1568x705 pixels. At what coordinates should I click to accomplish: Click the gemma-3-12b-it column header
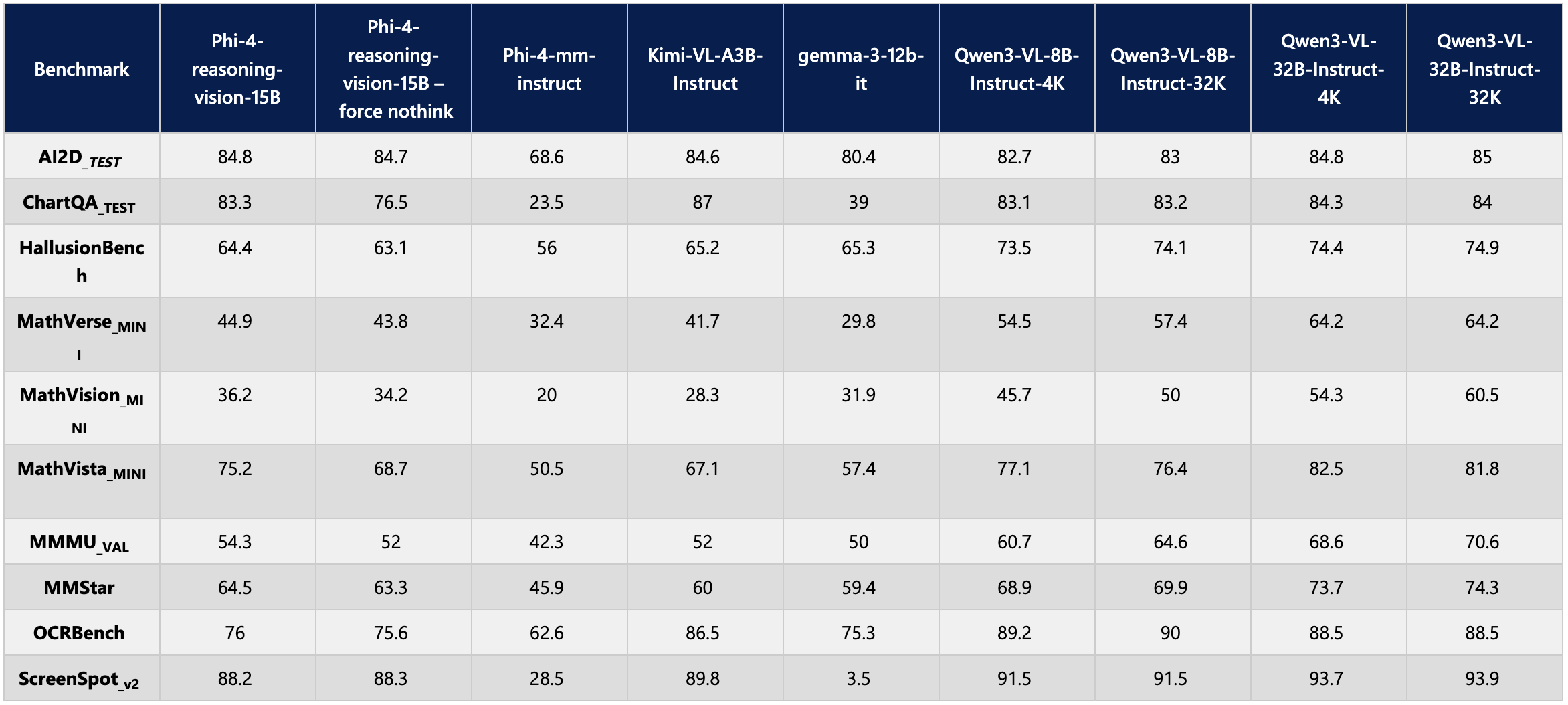861,69
